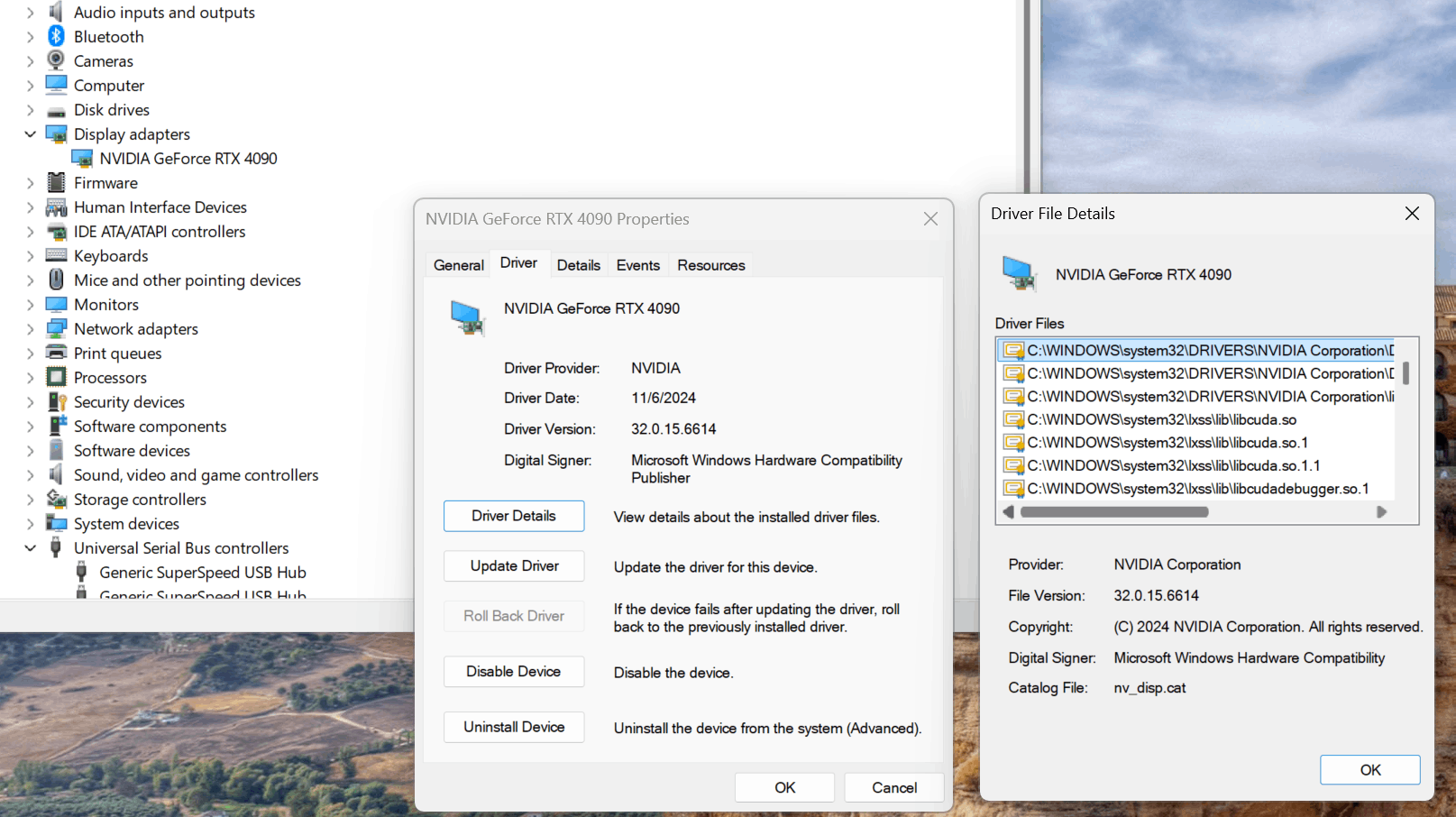Switch to the General tab
The image size is (1456, 817).
tap(459, 265)
